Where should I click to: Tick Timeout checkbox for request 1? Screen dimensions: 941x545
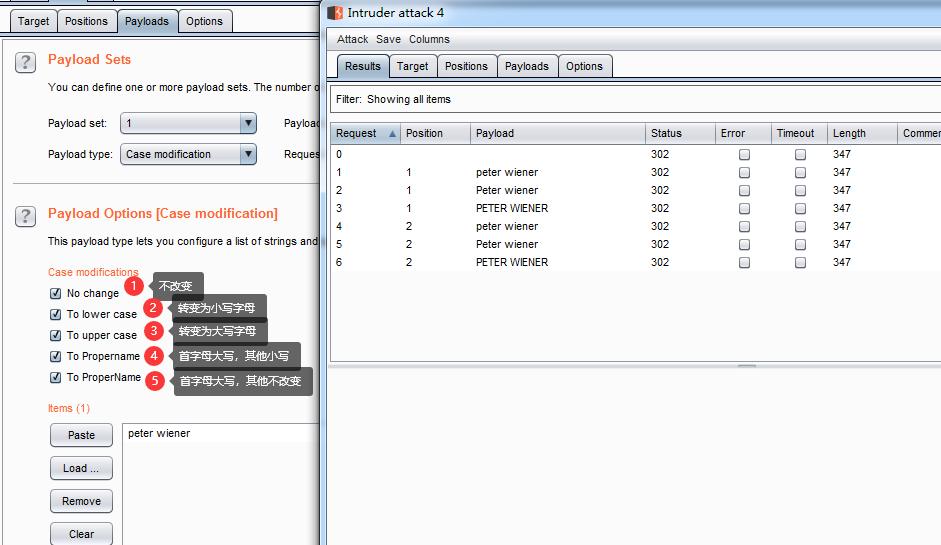tap(800, 173)
